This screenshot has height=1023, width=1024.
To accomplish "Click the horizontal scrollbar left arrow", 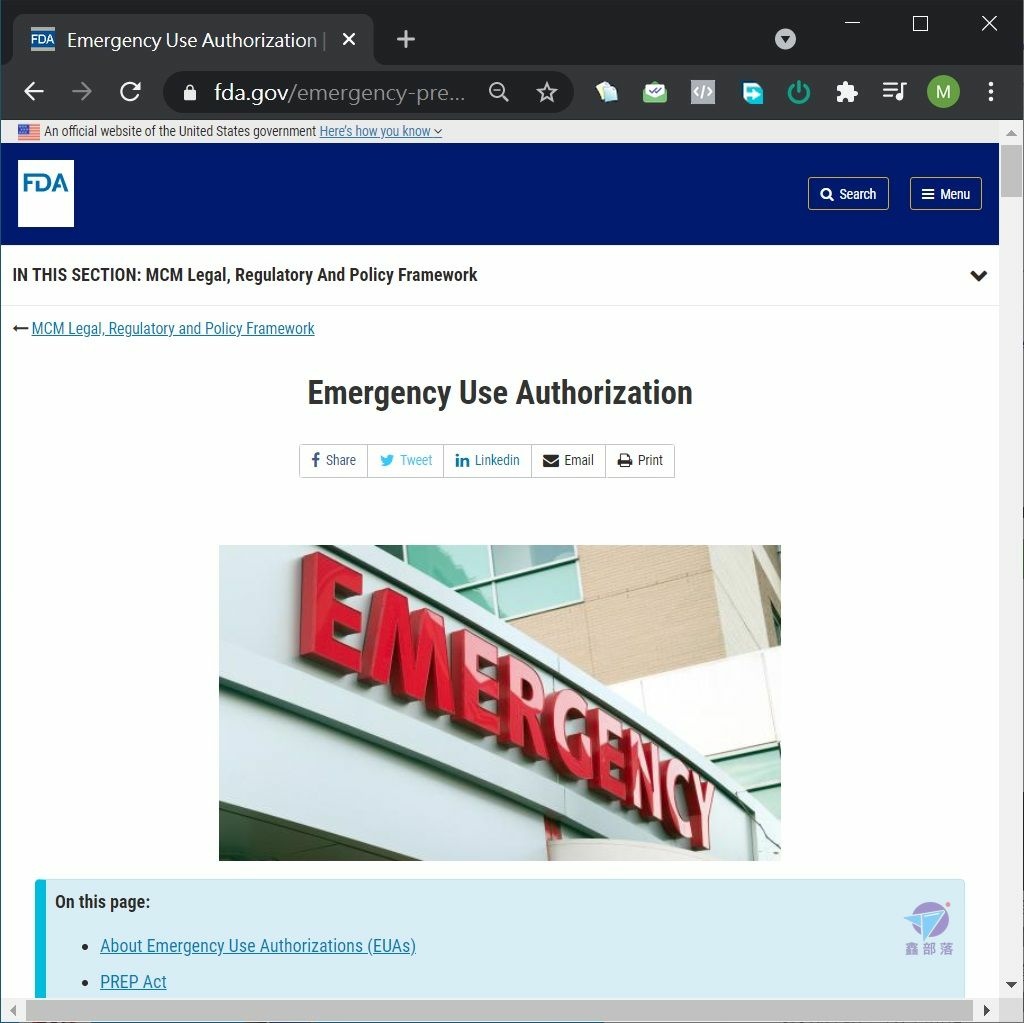I will click(12, 1010).
